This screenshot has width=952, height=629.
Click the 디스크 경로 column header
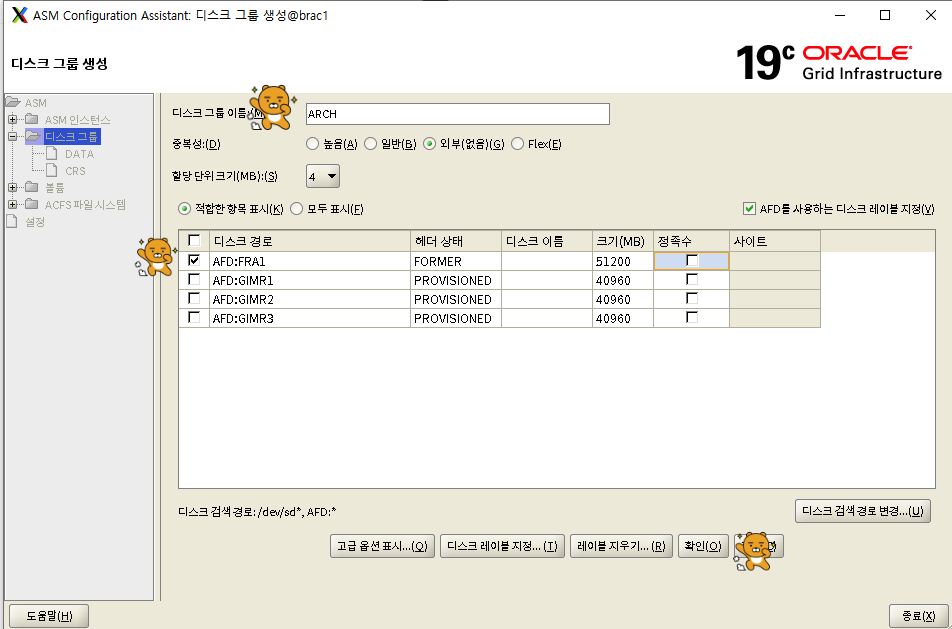310,241
